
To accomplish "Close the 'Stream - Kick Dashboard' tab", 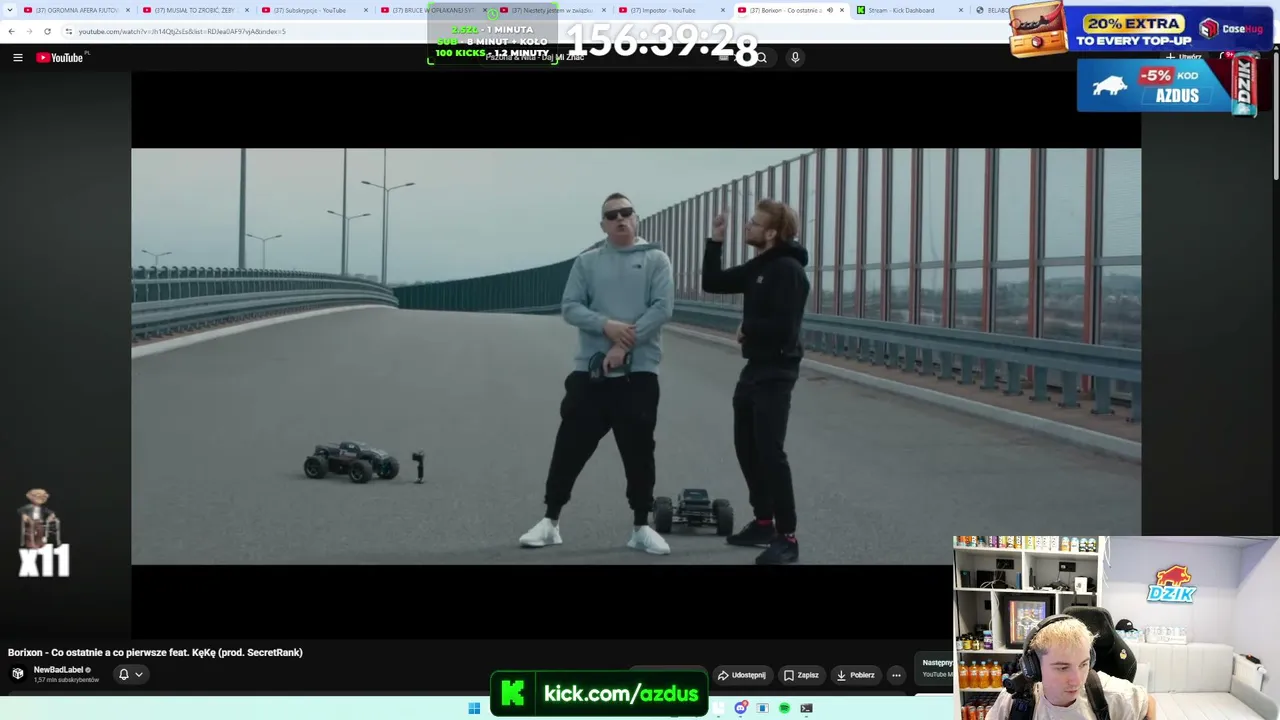I will (x=961, y=10).
